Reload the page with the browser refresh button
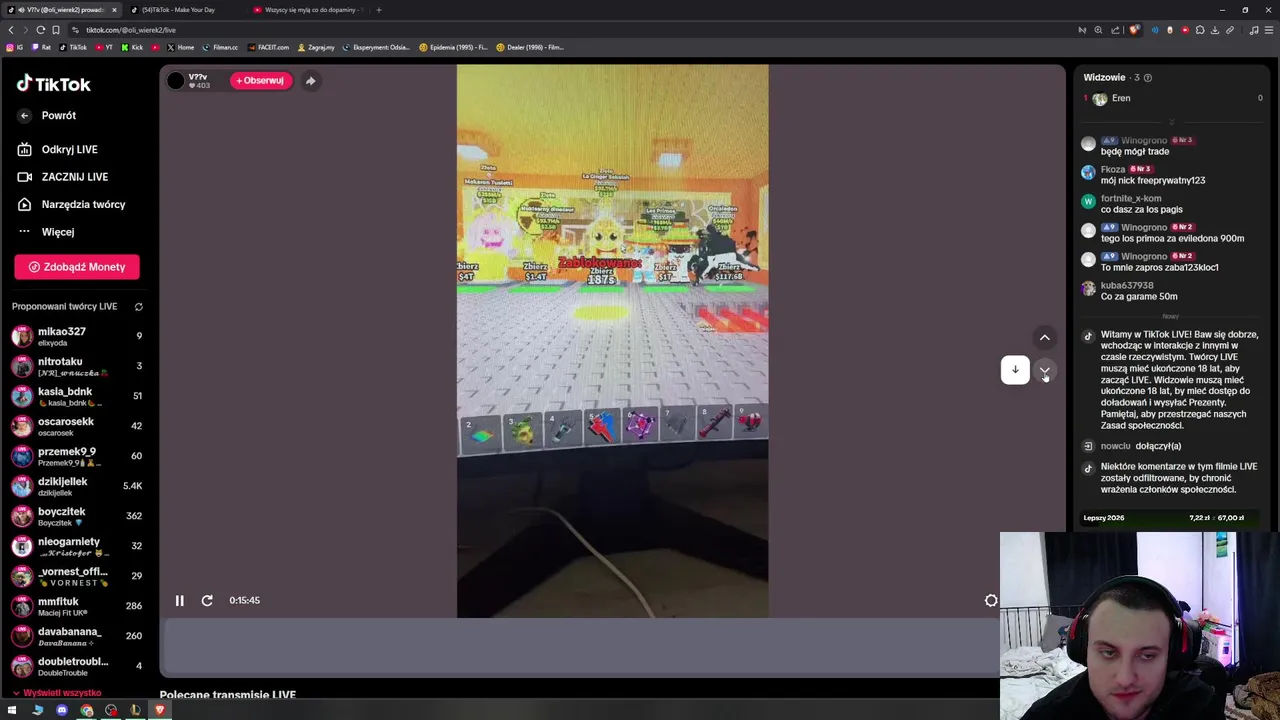The height and width of the screenshot is (720, 1280). (x=41, y=30)
